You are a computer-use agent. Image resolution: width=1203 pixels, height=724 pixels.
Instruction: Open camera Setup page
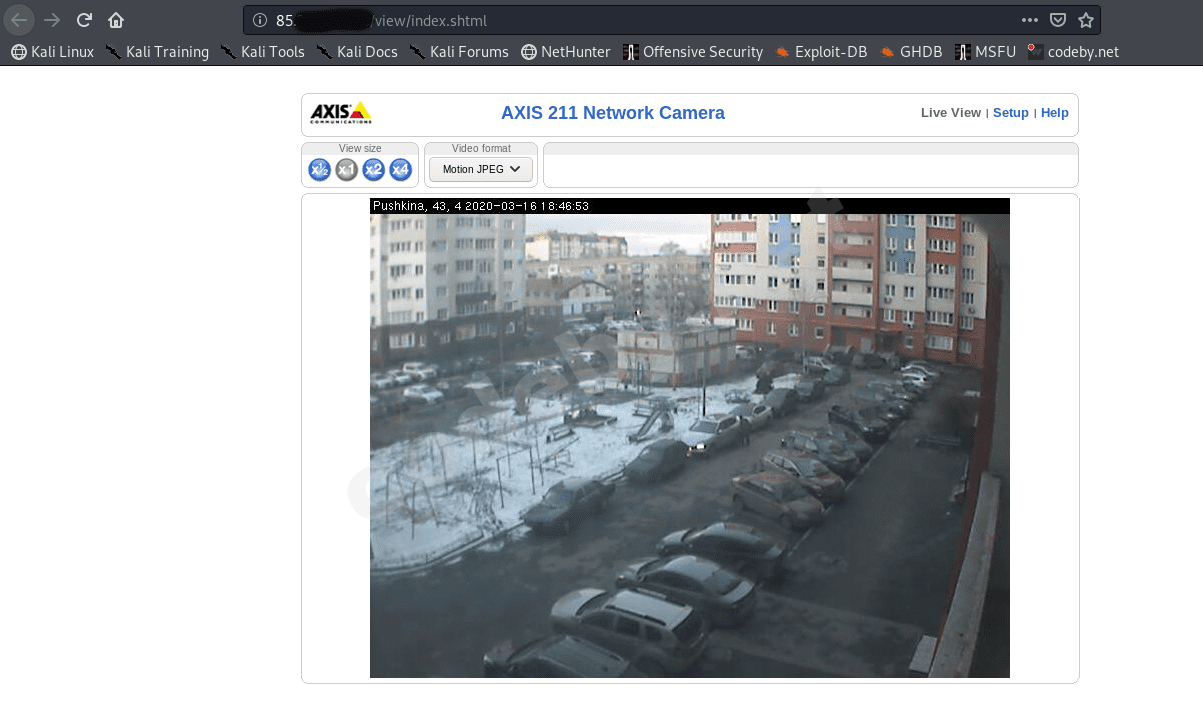[x=1010, y=113]
